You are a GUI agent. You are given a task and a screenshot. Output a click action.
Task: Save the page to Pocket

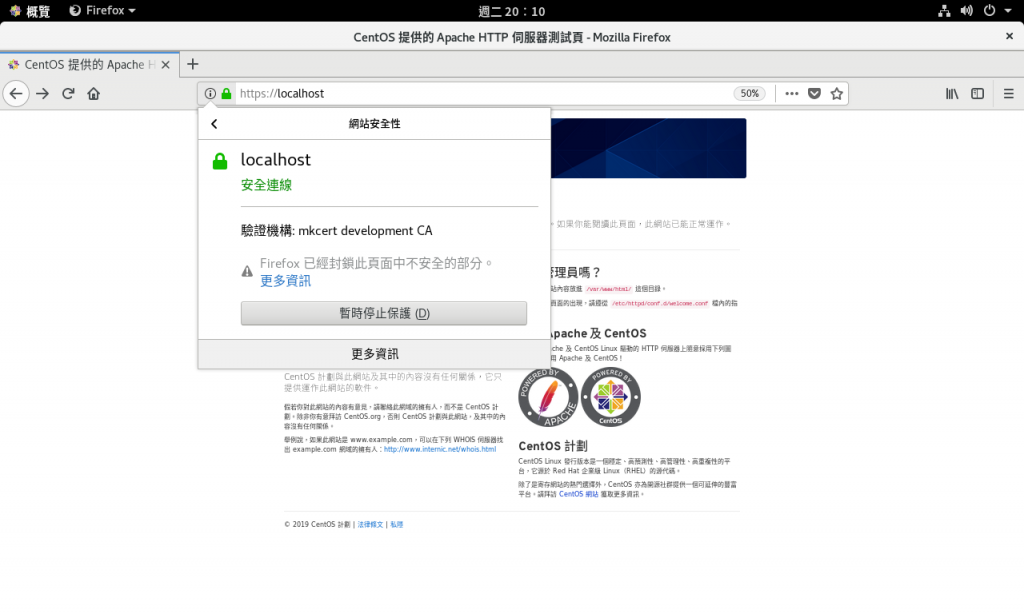click(814, 93)
